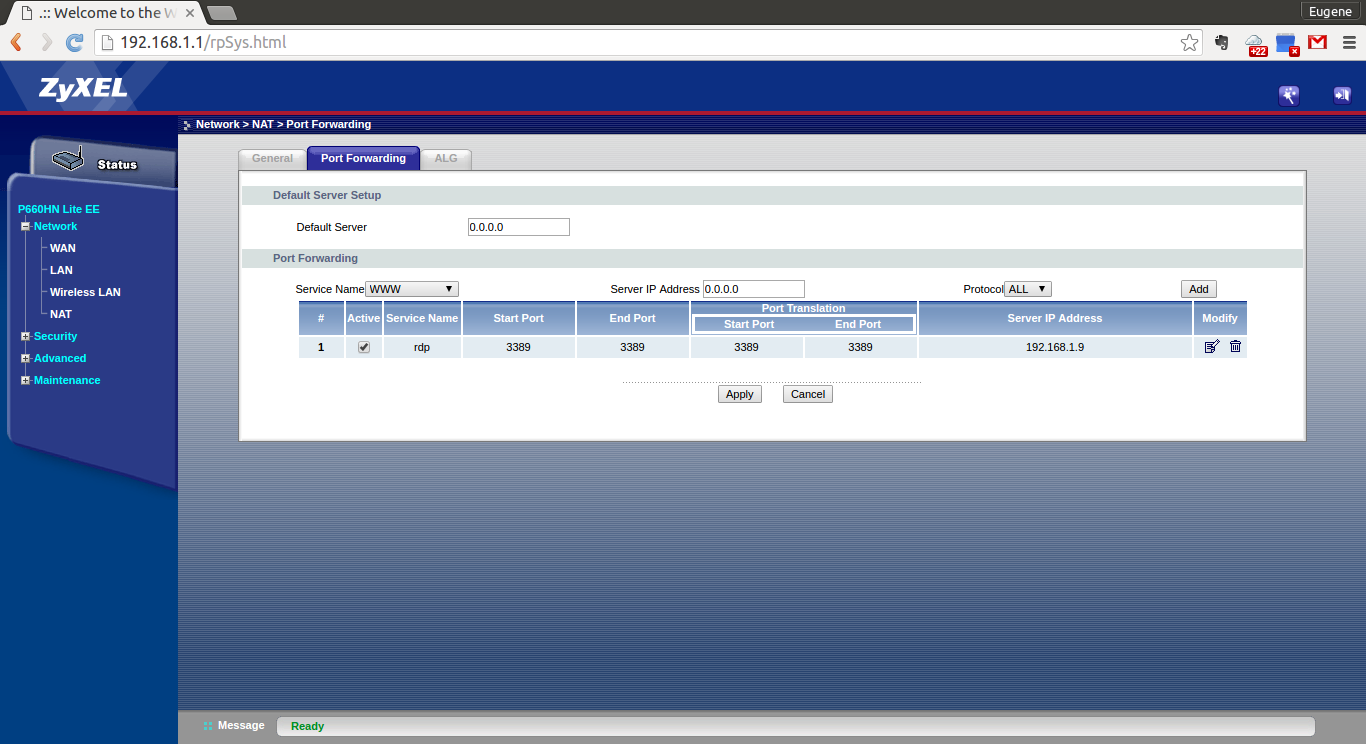Open the Gmail extension icon

(1318, 43)
